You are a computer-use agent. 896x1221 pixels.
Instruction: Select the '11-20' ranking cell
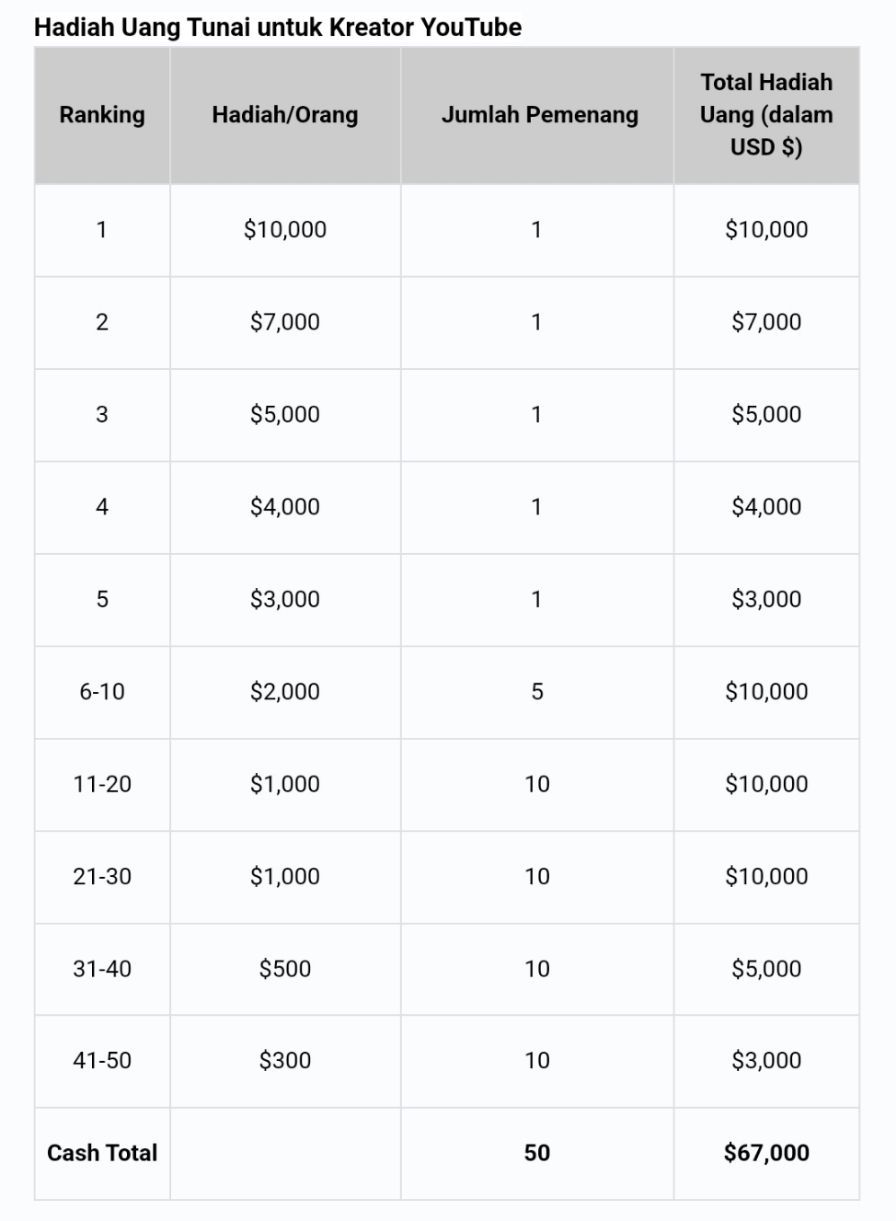(102, 784)
